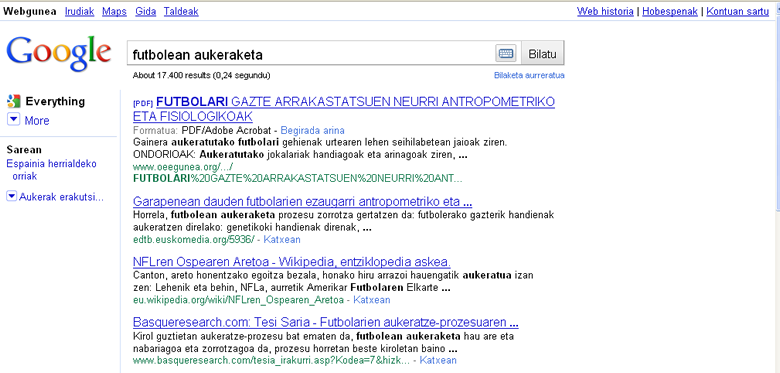The height and width of the screenshot is (373, 780).
Task: Click the About 17.400 results text
Action: click(201, 76)
